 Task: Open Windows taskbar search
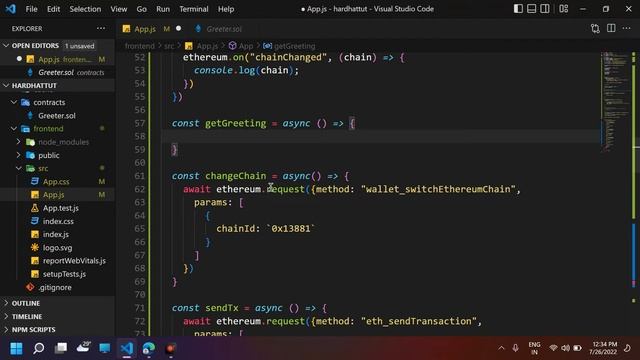(x=38, y=348)
